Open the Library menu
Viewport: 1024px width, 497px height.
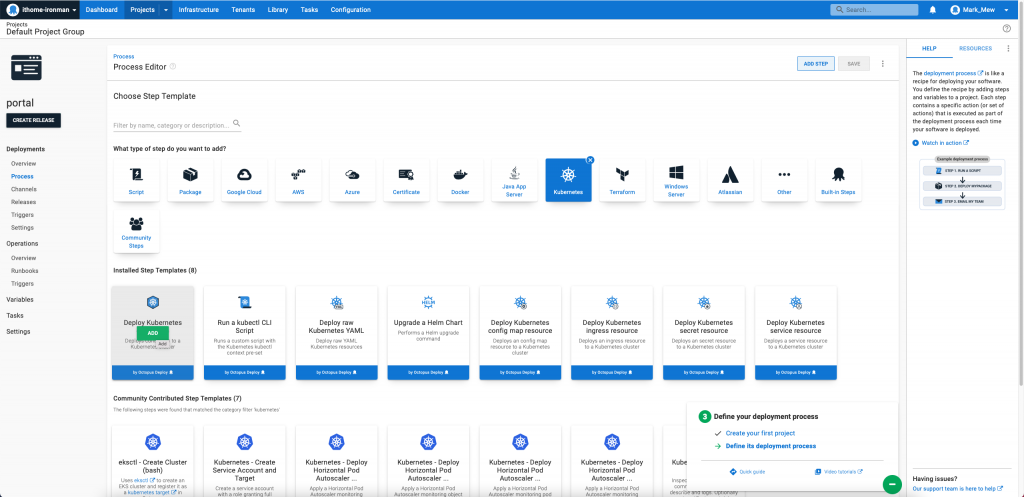pos(278,10)
